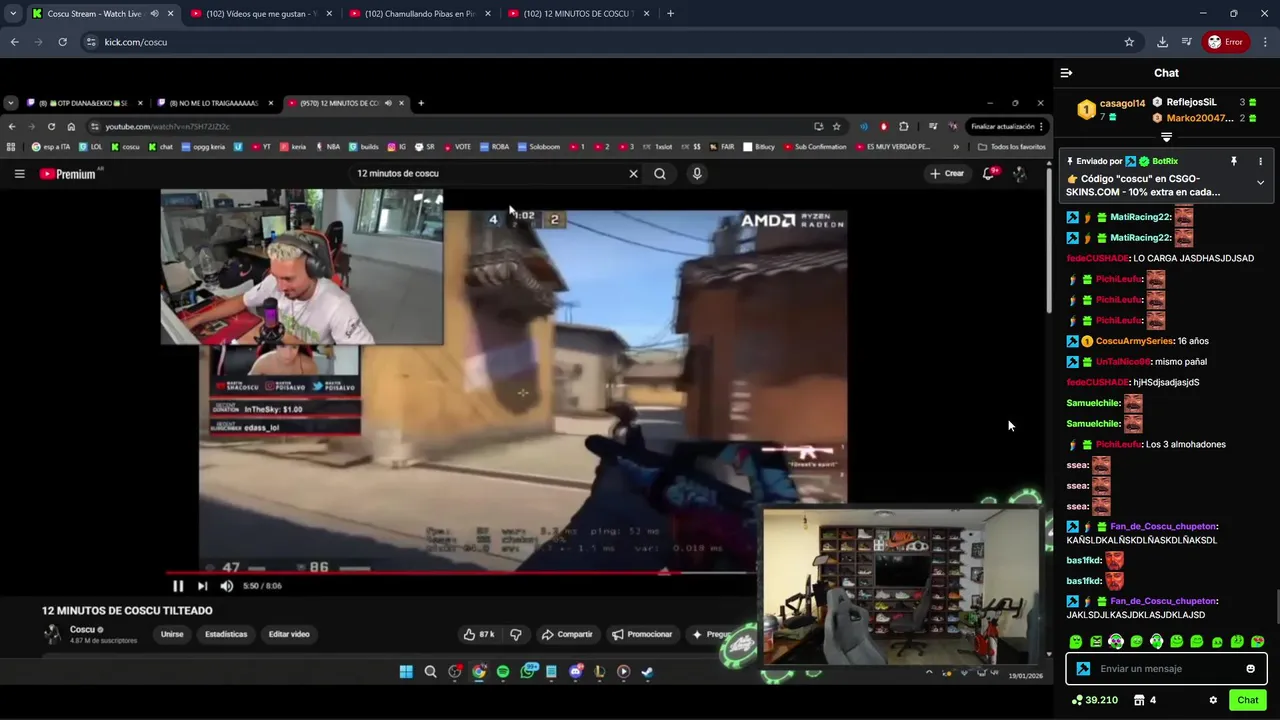Image resolution: width=1280 pixels, height=720 pixels.
Task: Open the browser three-dot menu
Action: 1266,42
